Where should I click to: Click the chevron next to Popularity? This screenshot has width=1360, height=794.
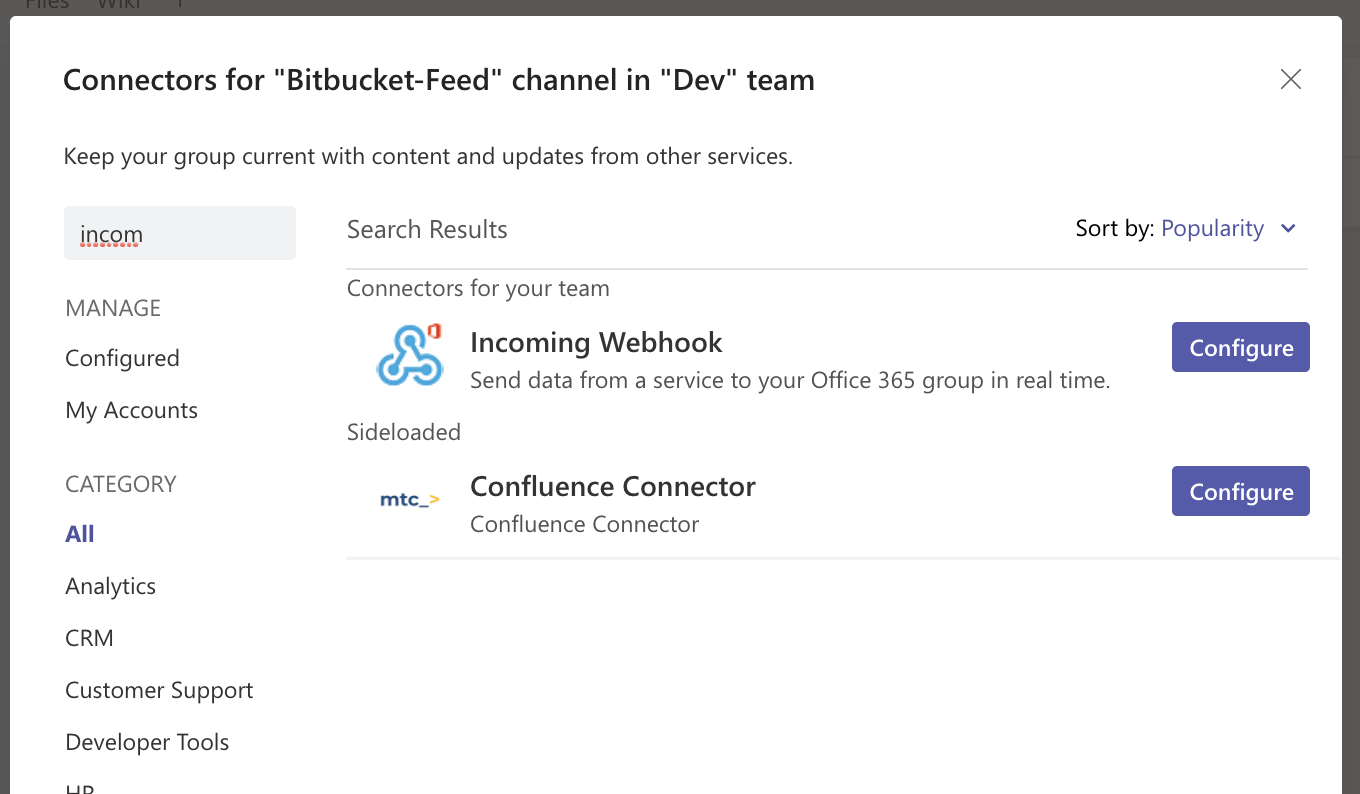coord(1288,228)
